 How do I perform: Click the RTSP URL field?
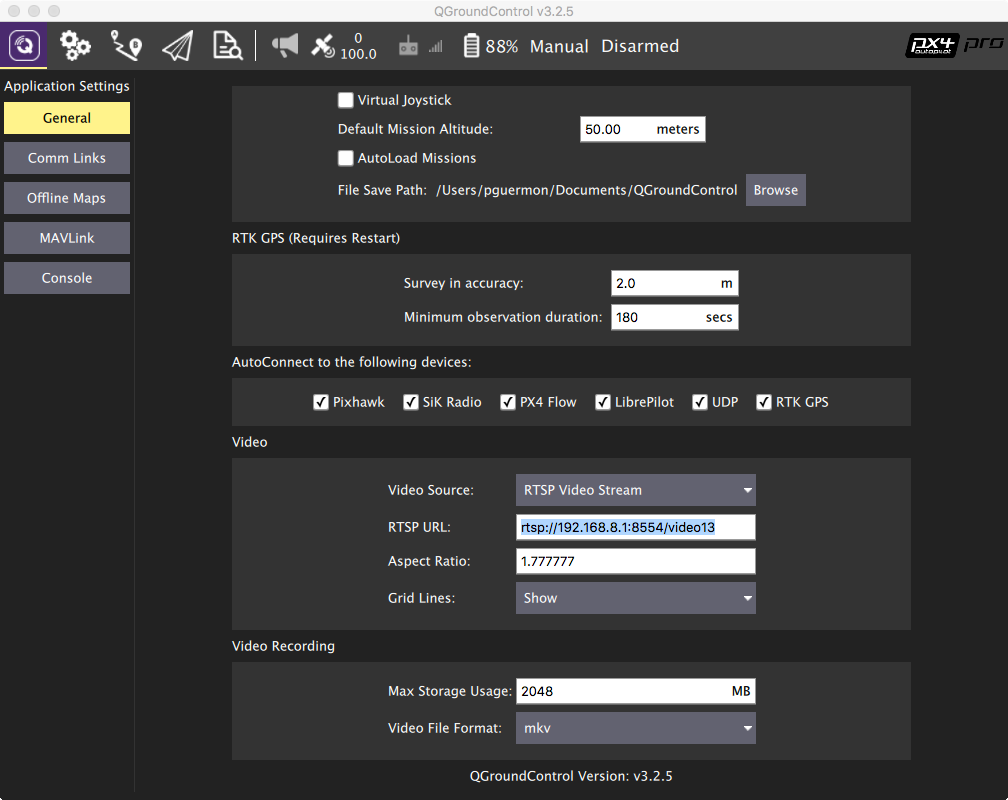coord(636,527)
